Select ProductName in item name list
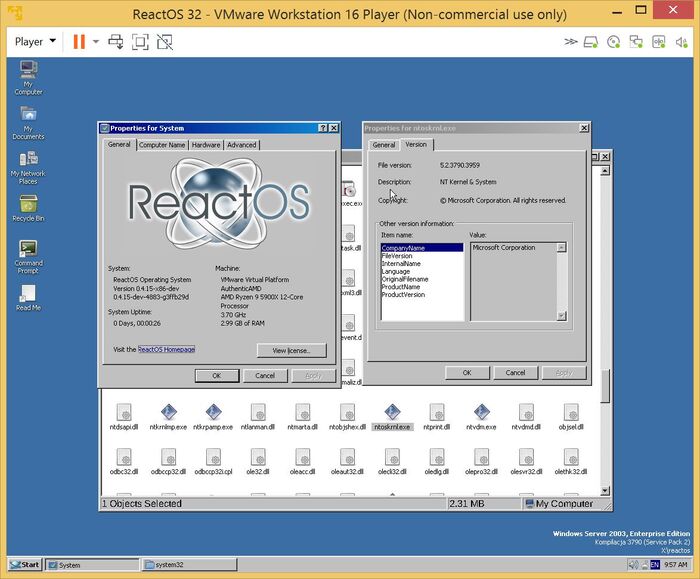 [400, 287]
